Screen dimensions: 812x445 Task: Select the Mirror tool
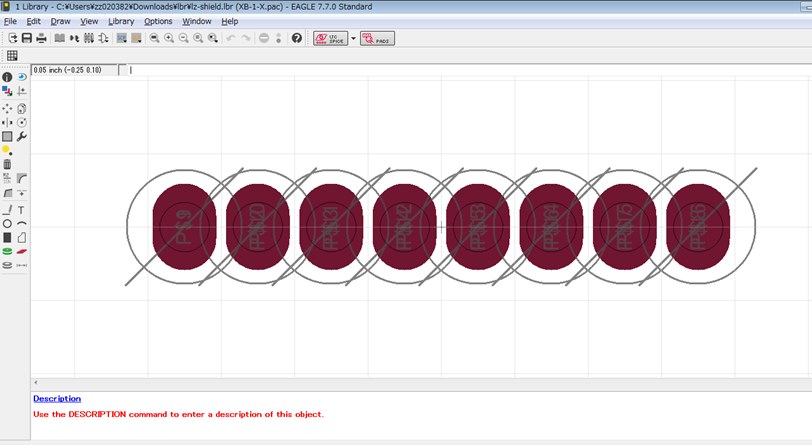point(7,123)
